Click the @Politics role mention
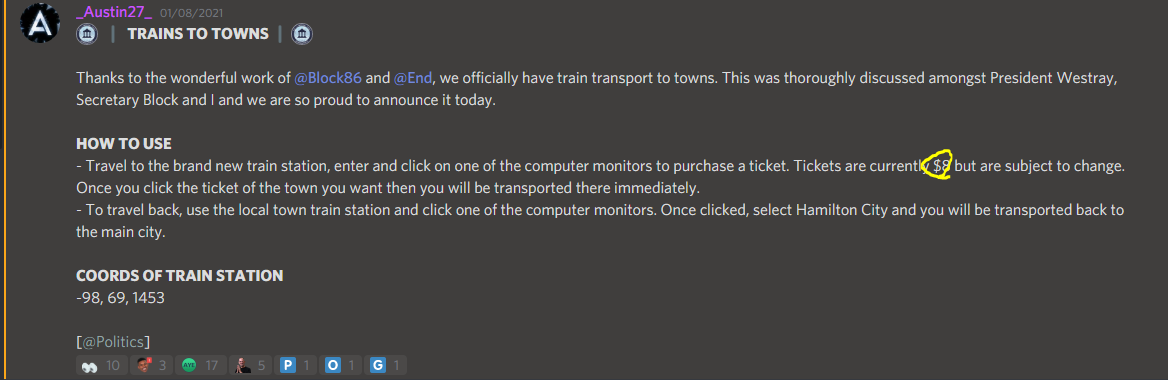 113,342
